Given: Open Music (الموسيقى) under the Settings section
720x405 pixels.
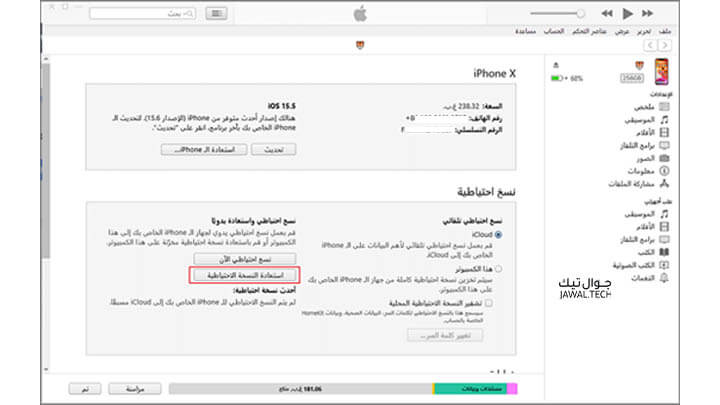Looking at the screenshot, I should point(647,120).
